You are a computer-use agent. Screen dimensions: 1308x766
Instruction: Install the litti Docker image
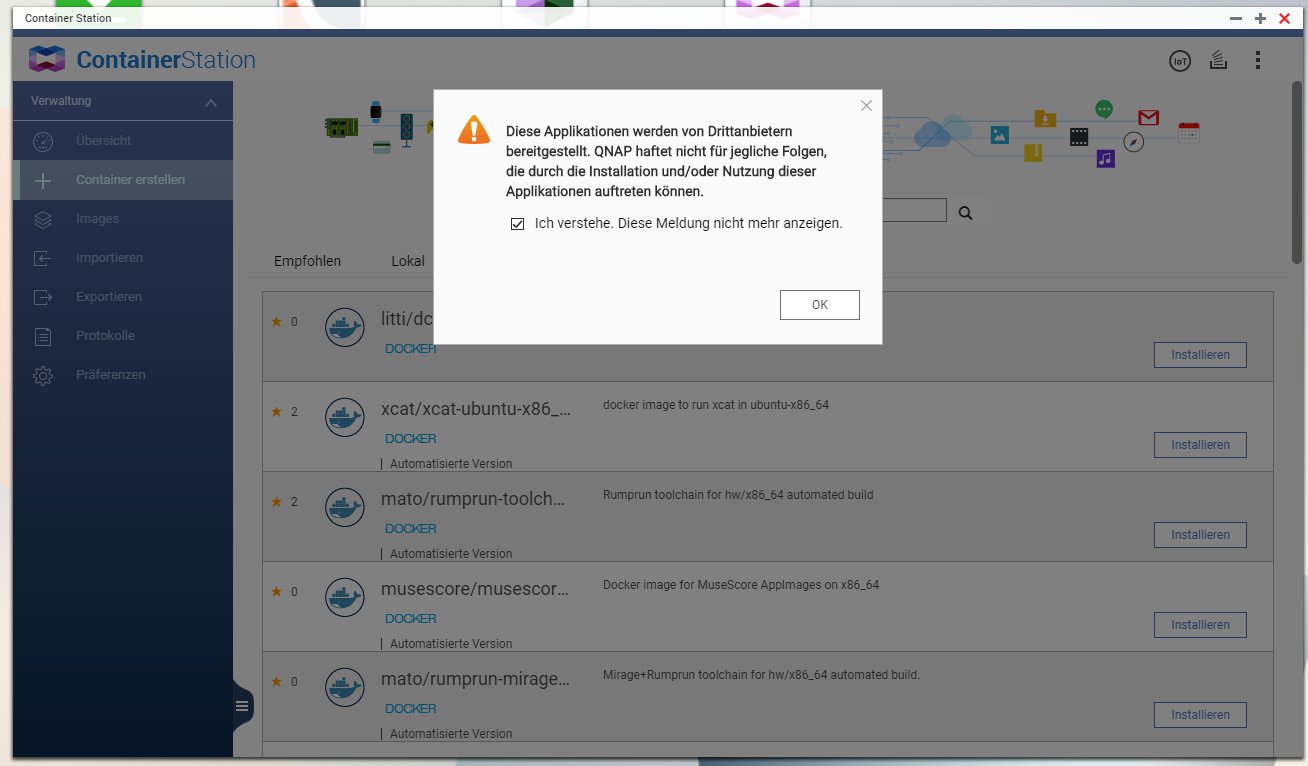[x=1200, y=355]
